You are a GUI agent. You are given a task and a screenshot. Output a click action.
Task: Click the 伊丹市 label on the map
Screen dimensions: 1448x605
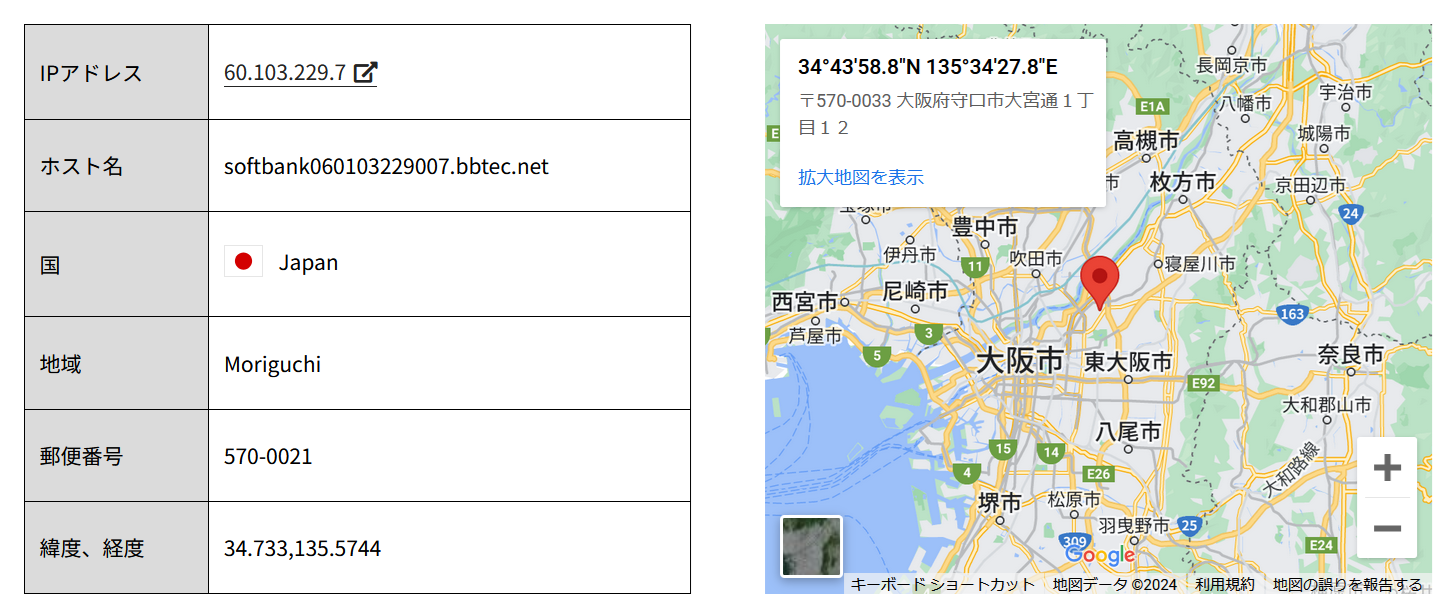pos(910,255)
